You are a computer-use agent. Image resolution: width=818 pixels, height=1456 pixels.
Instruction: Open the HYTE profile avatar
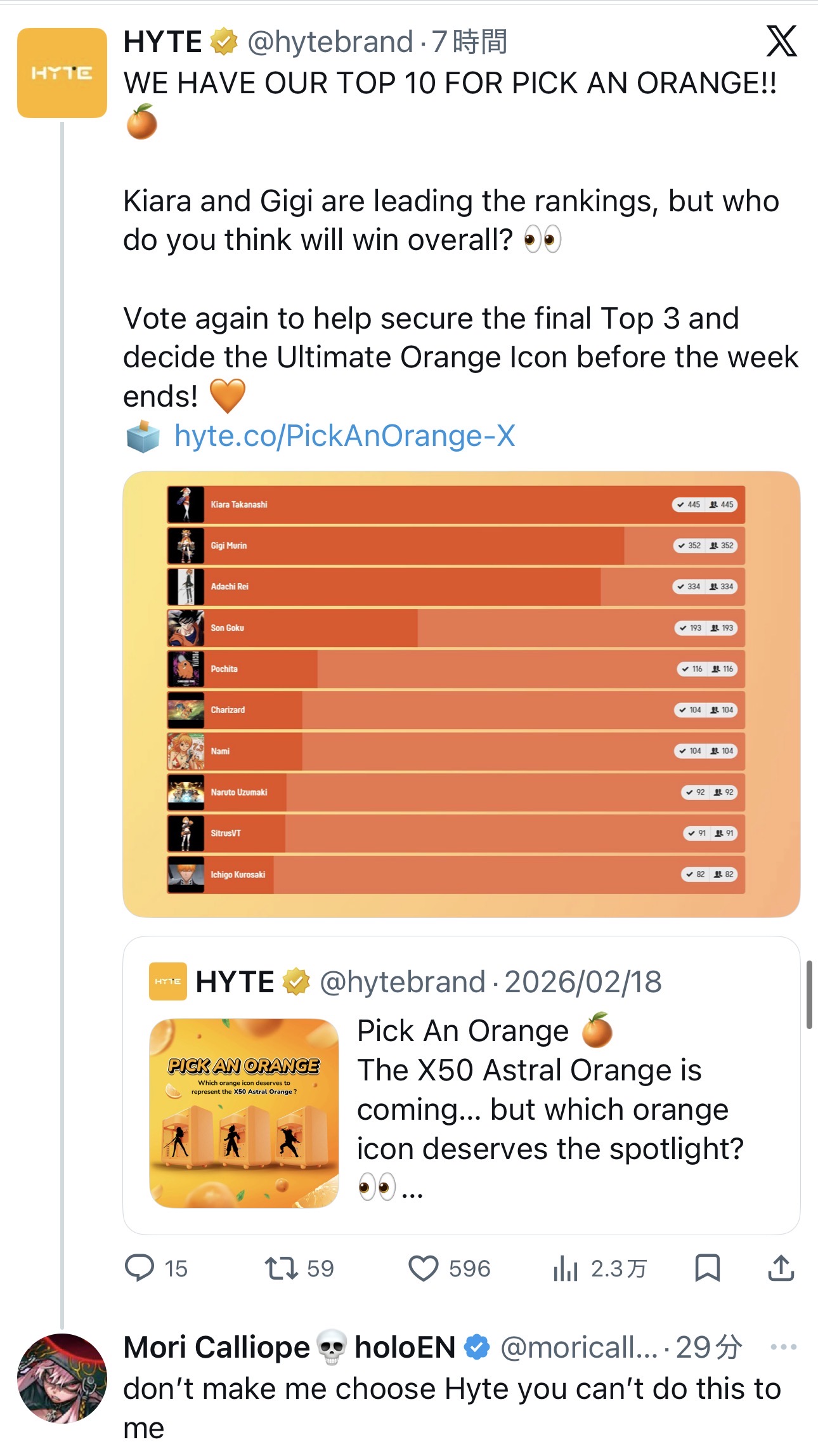point(62,73)
